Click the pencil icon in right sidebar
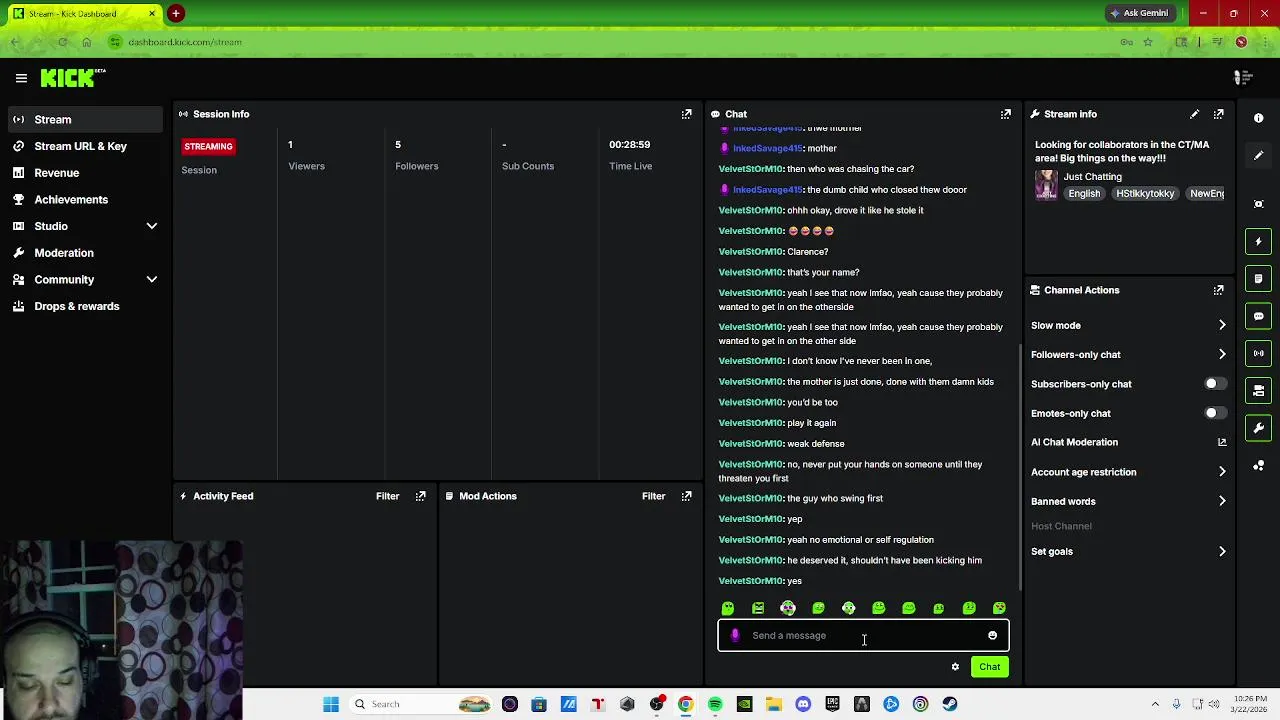 pyautogui.click(x=1258, y=156)
